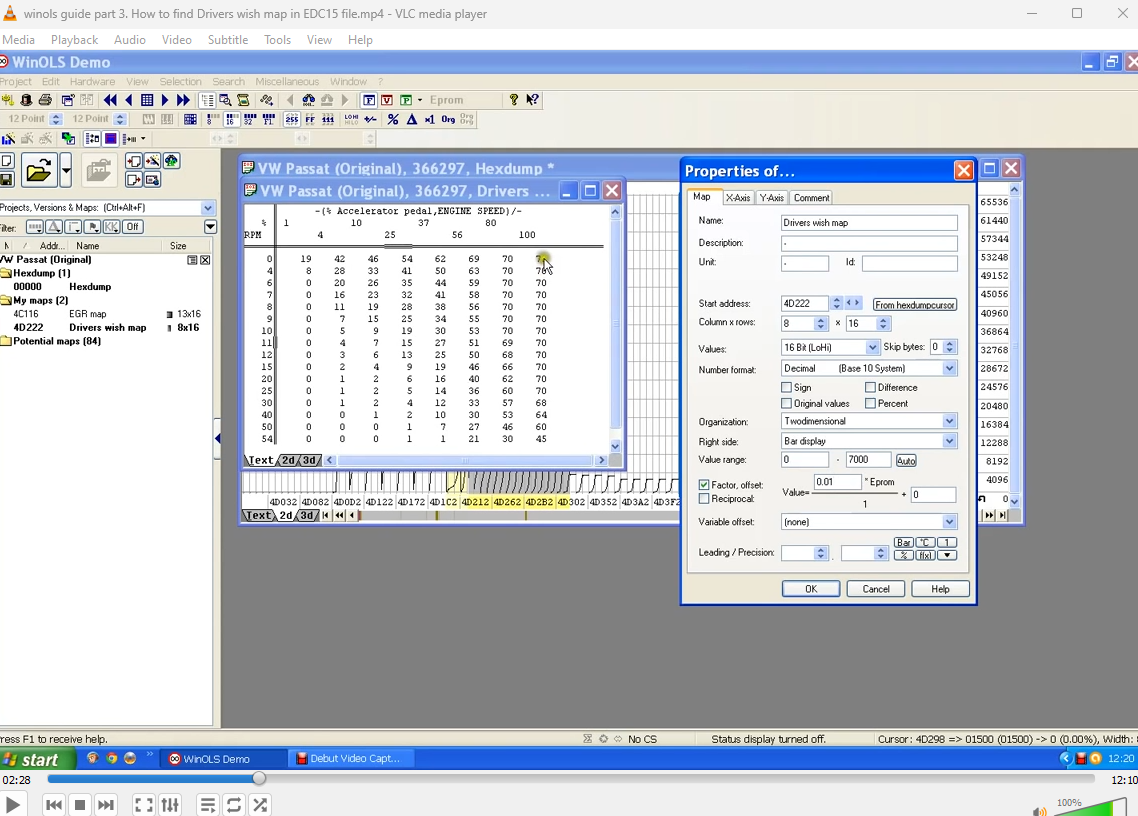
Task: Open VLC extended settings equalizer icon
Action: coord(170,804)
